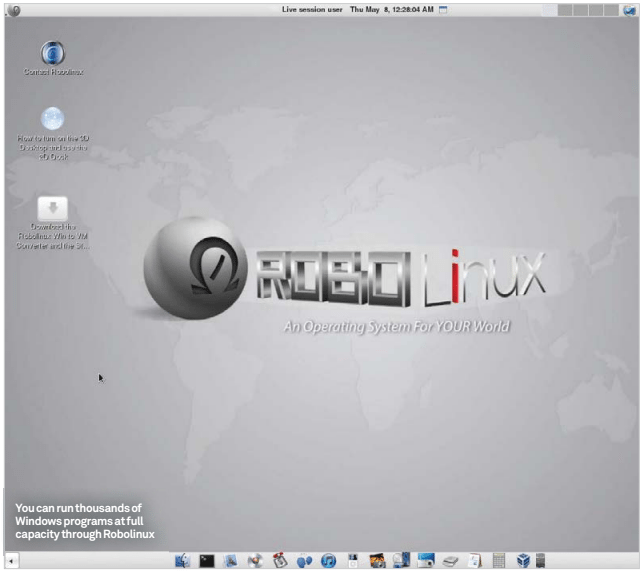This screenshot has height=574, width=642.
Task: Switch to the second workspace box in pager
Action: click(565, 10)
